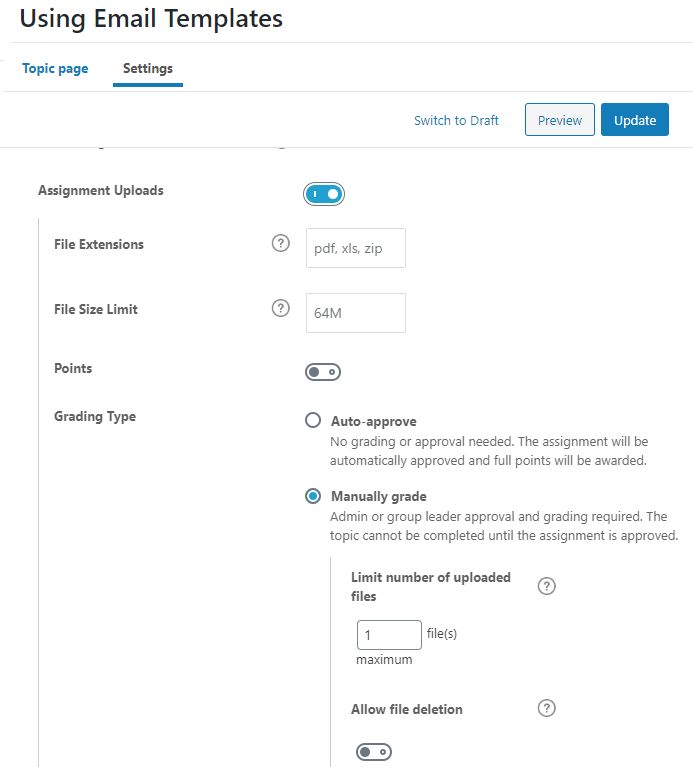
Task: Open the File Extensions help tooltip icon
Action: click(x=281, y=243)
